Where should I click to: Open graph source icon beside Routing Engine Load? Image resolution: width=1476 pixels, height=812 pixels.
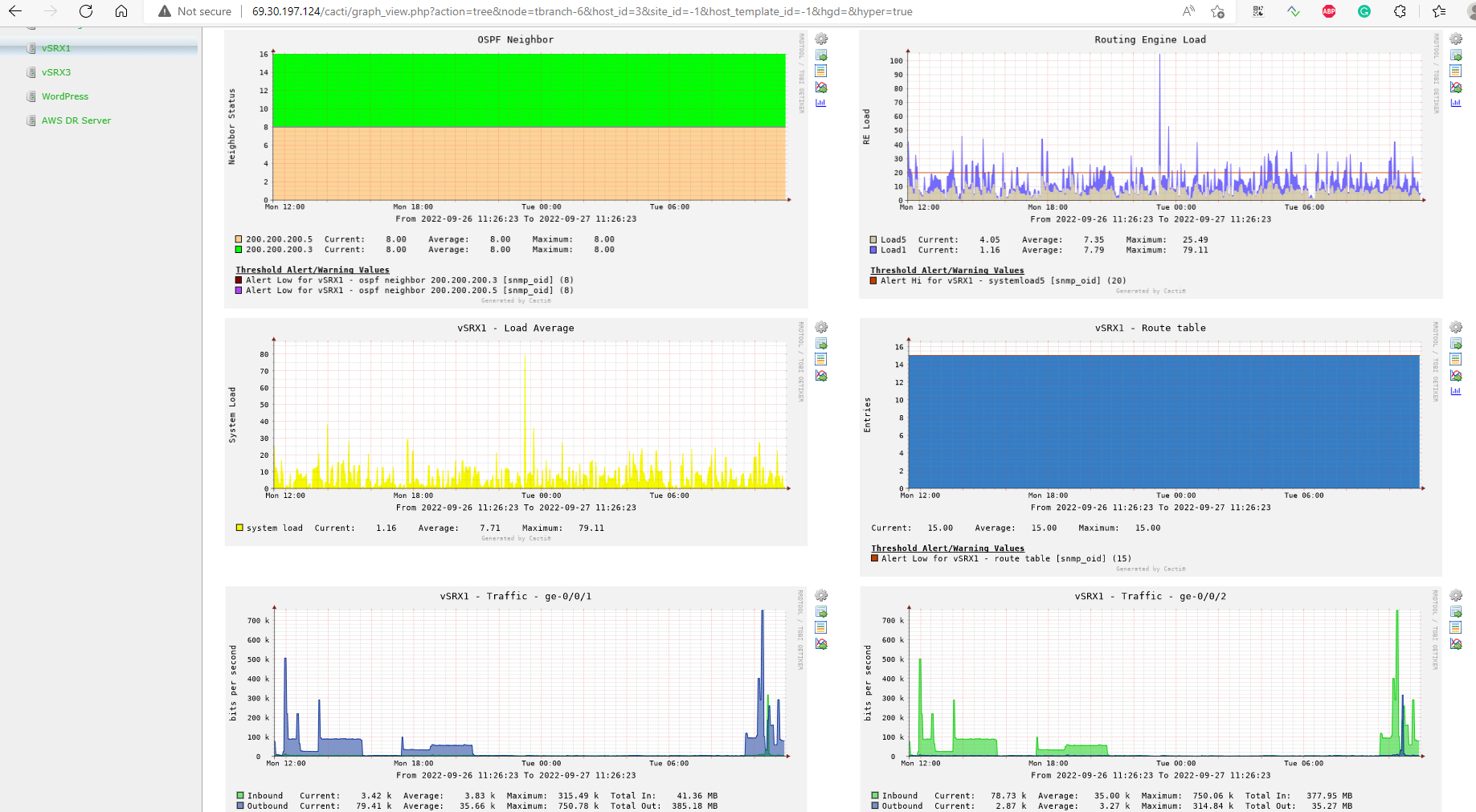point(1455,71)
